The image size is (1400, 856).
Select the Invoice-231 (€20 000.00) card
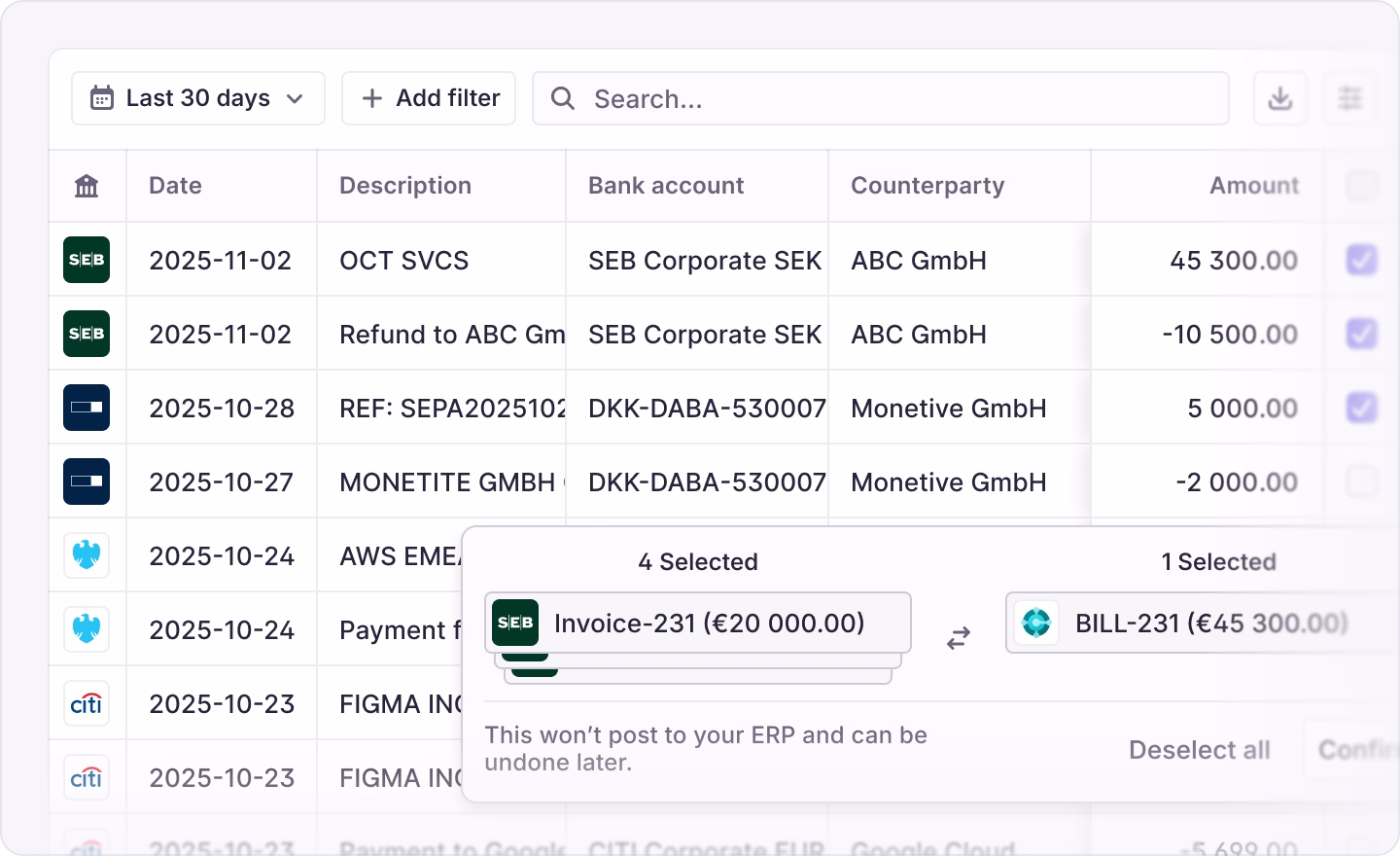tap(698, 623)
